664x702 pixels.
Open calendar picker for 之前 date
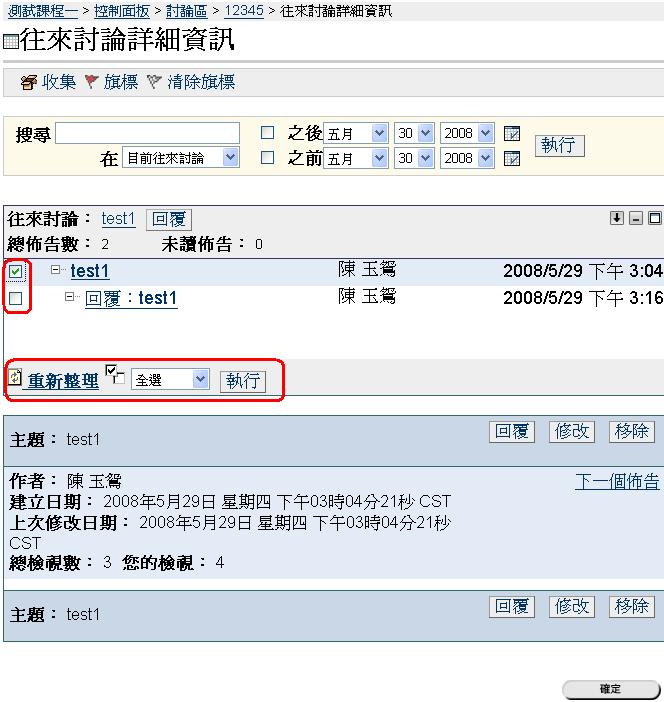(512, 159)
